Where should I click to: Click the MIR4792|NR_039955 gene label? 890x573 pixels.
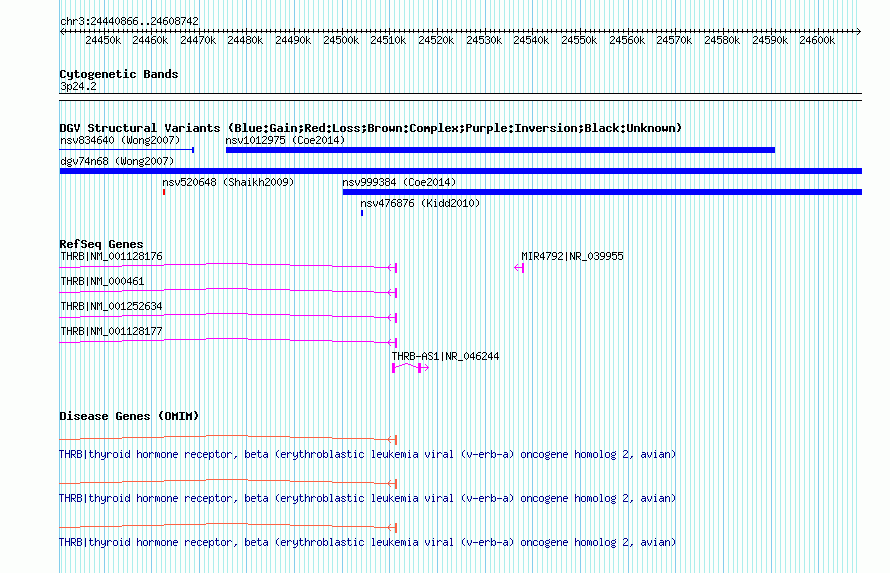(572, 256)
